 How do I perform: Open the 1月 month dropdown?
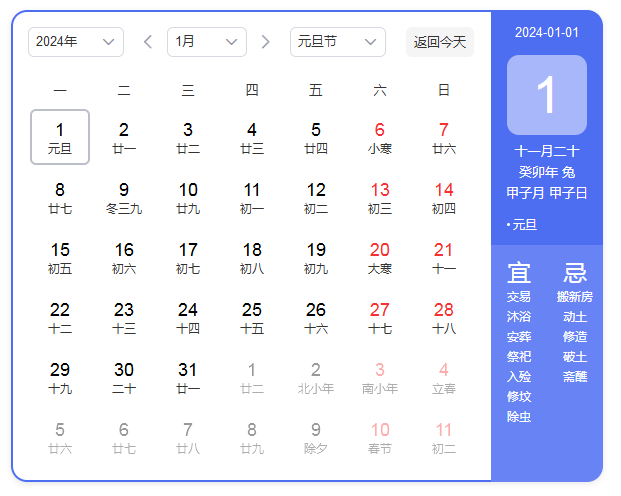coord(206,42)
